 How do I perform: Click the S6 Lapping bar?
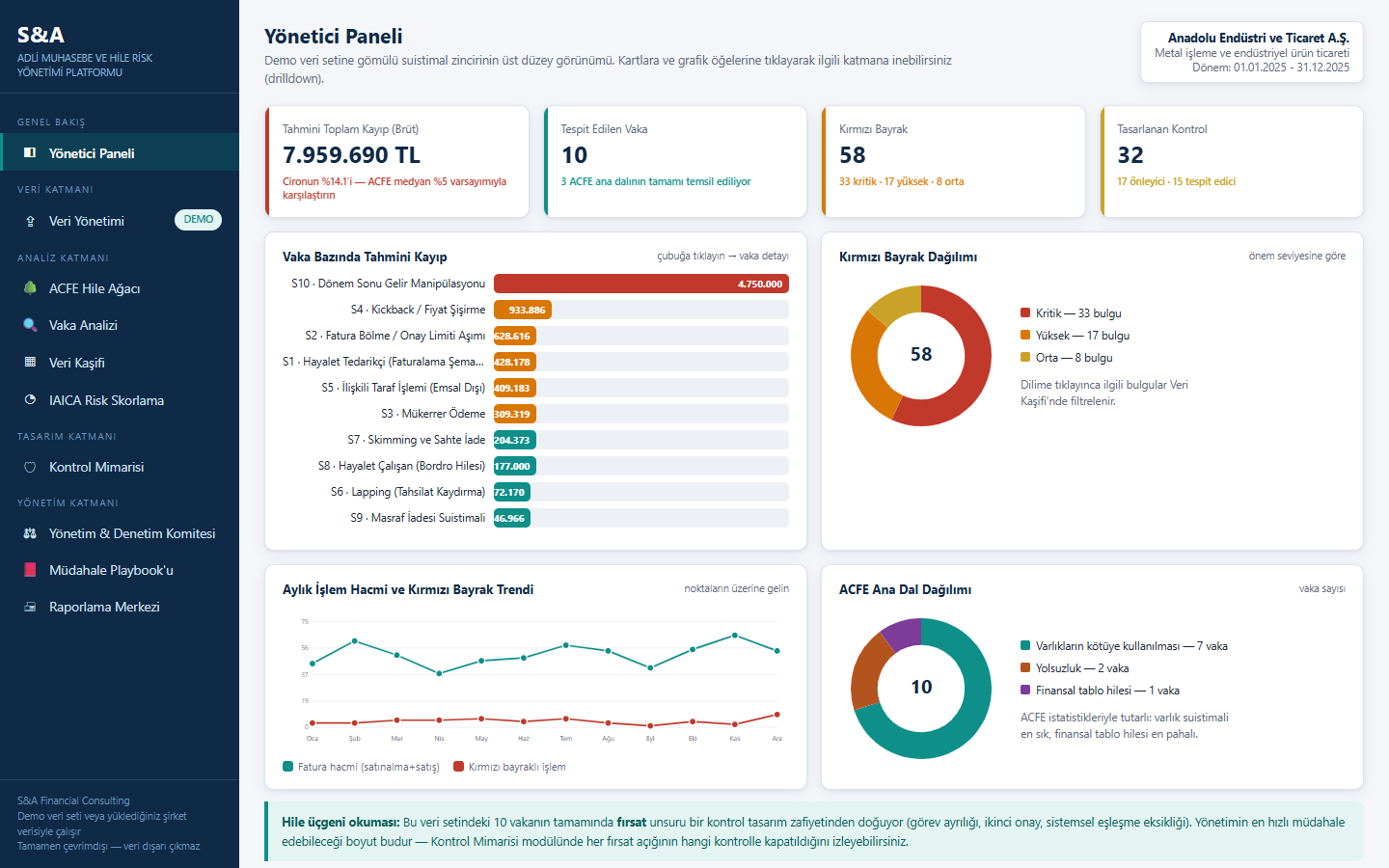[x=512, y=492]
